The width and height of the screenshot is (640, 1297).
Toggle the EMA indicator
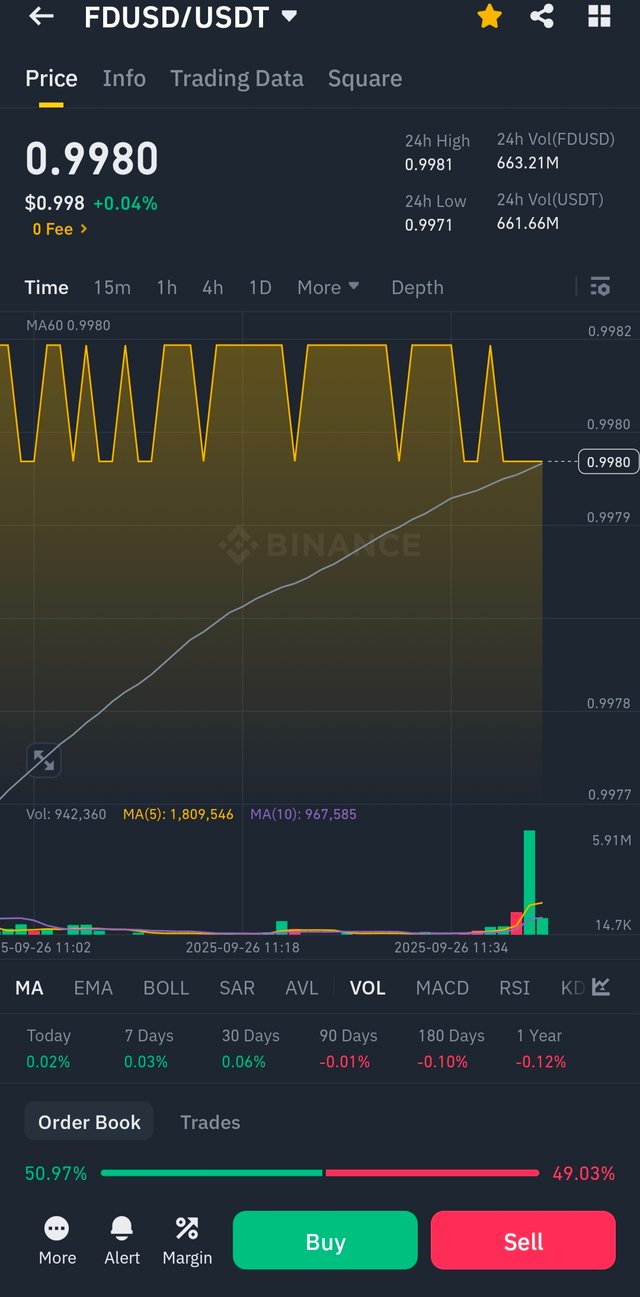pos(93,988)
